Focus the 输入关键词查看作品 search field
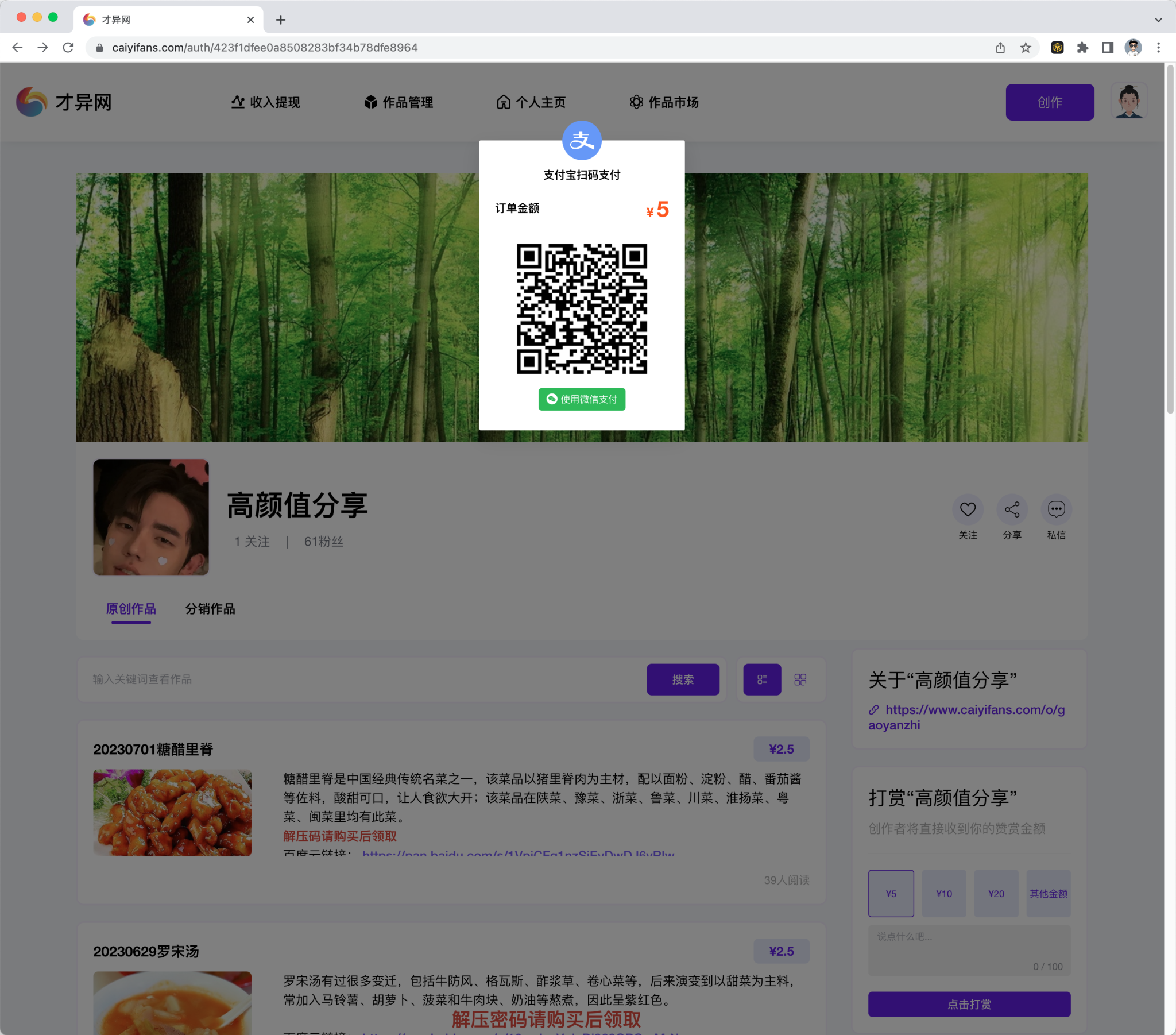The height and width of the screenshot is (1035, 1176). [x=362, y=679]
